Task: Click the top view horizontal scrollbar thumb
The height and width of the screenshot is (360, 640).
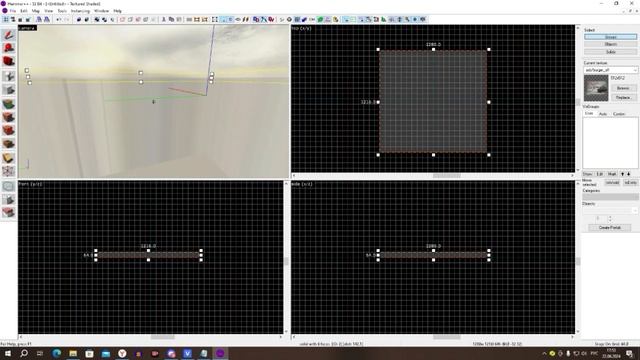Action: (447, 176)
